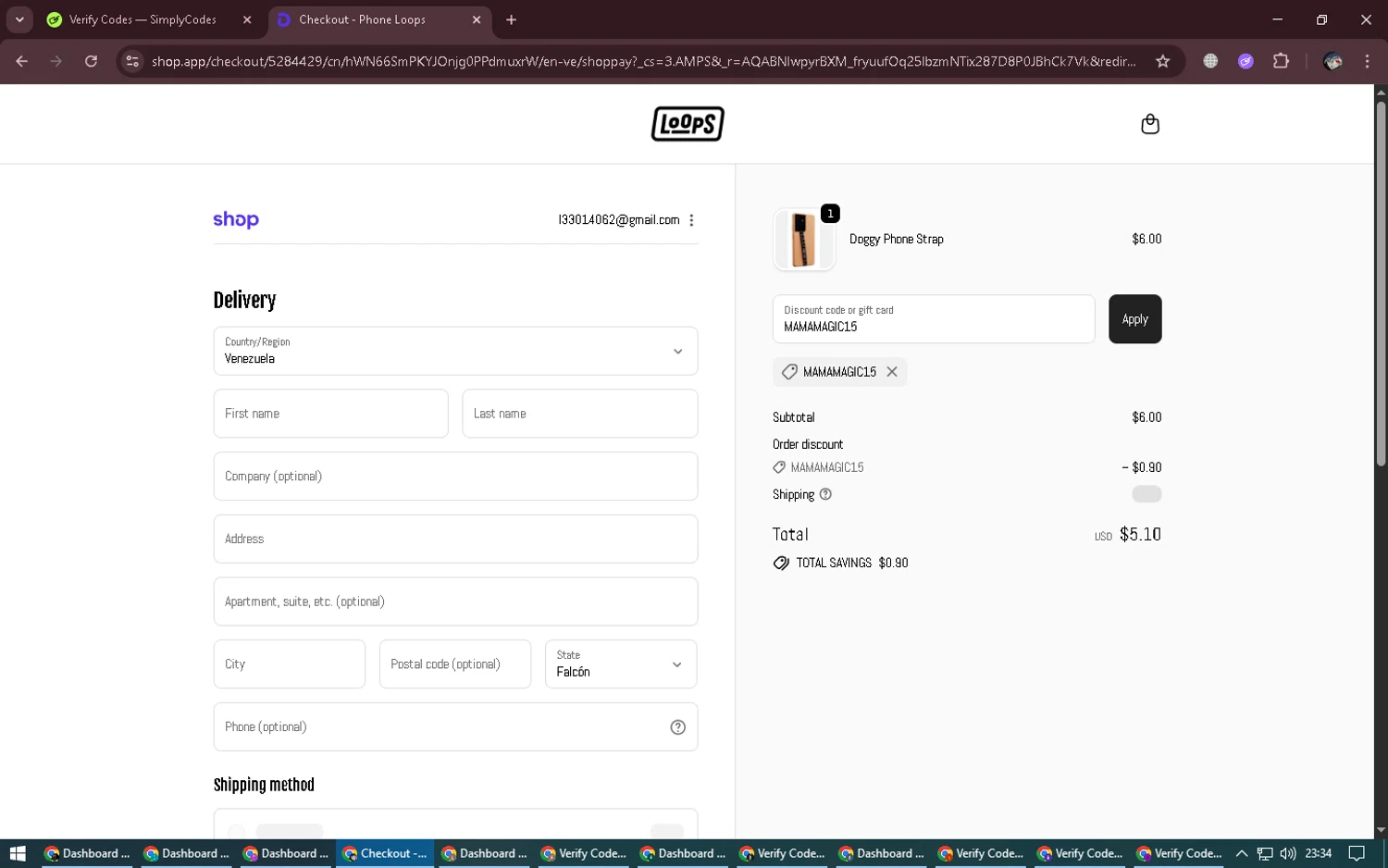This screenshot has height=868, width=1388.
Task: Open the notification center icon
Action: click(1357, 853)
